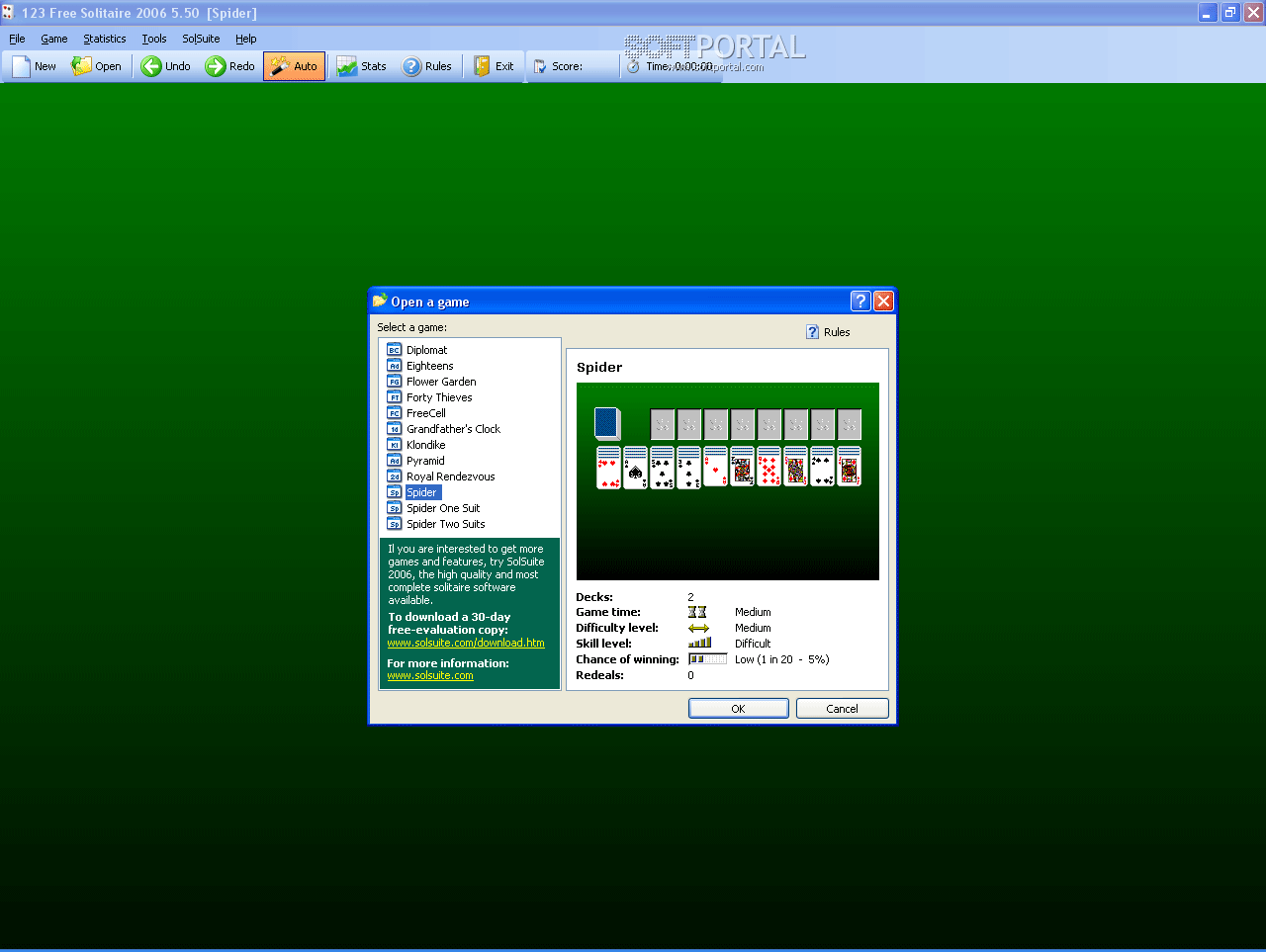This screenshot has width=1266, height=952.
Task: Visit the www.solsuite.com link
Action: coord(430,676)
